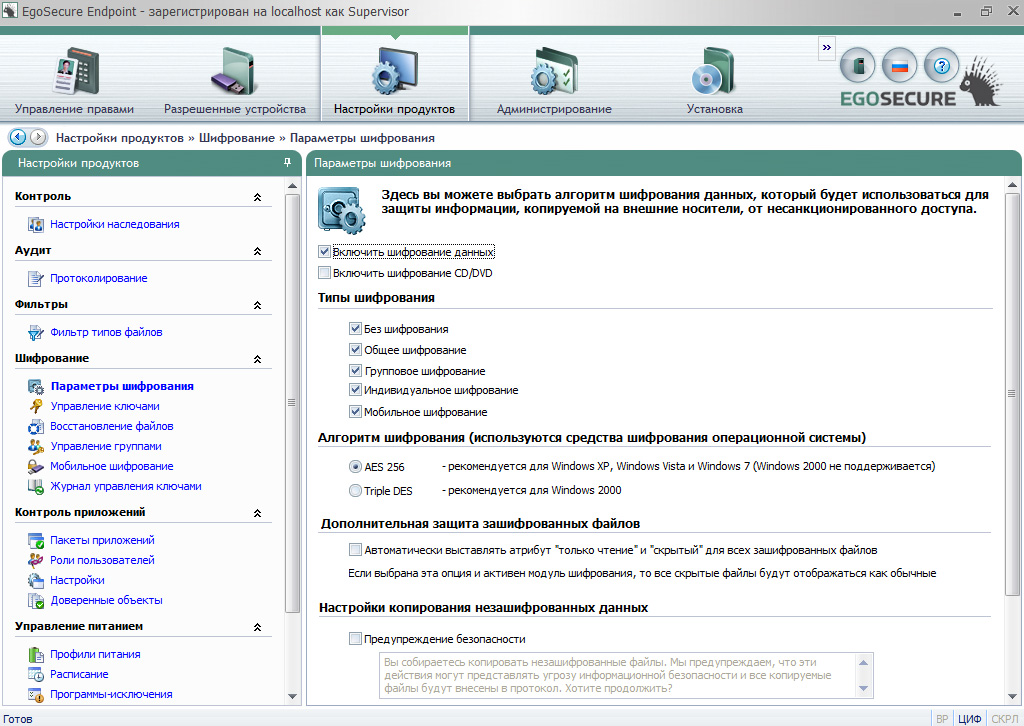Viewport: 1024px width, 726px height.
Task: Click the Настройки наследования icon
Action: pyautogui.click(x=35, y=225)
